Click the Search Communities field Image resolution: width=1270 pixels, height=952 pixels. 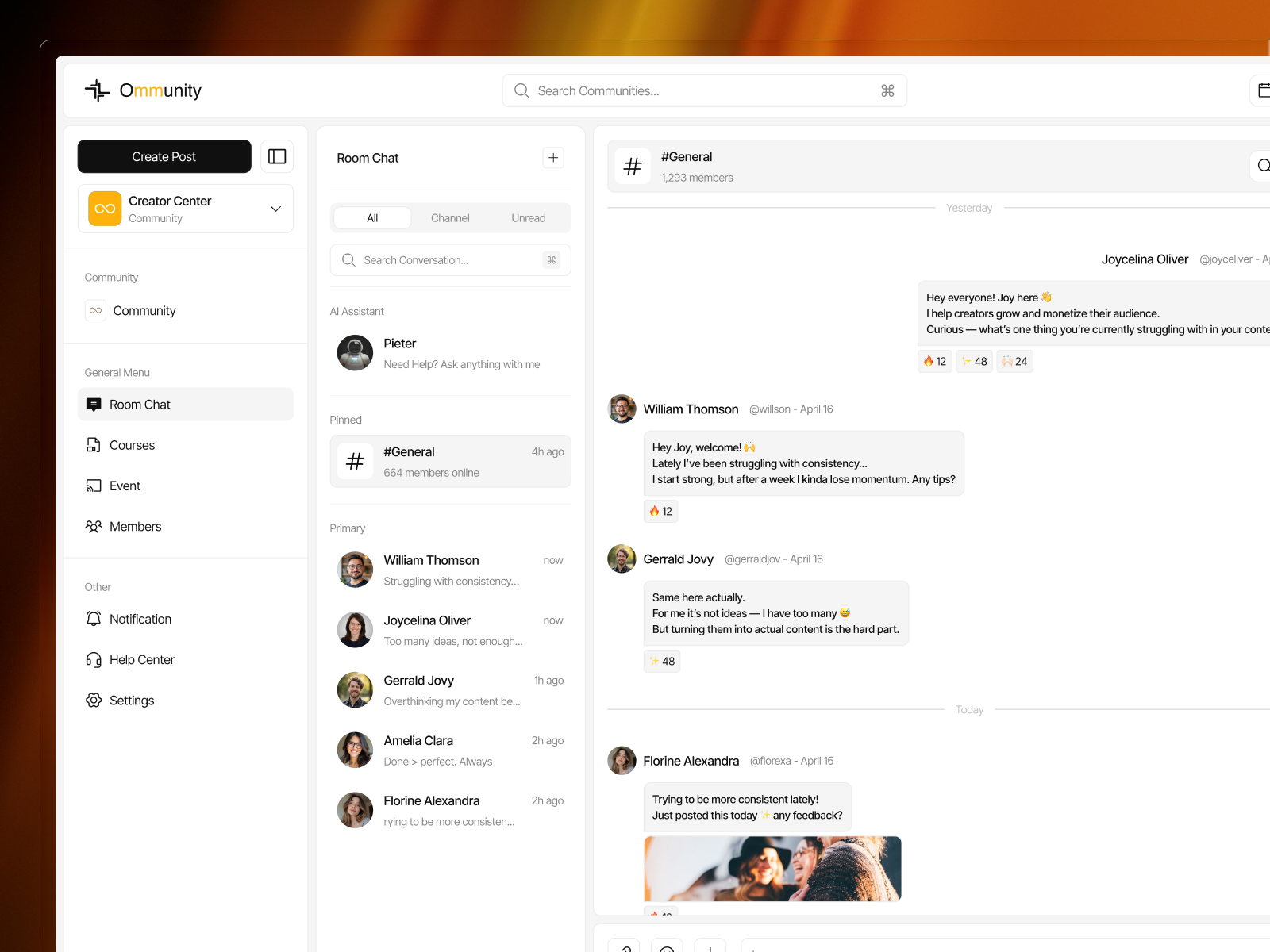[x=703, y=90]
